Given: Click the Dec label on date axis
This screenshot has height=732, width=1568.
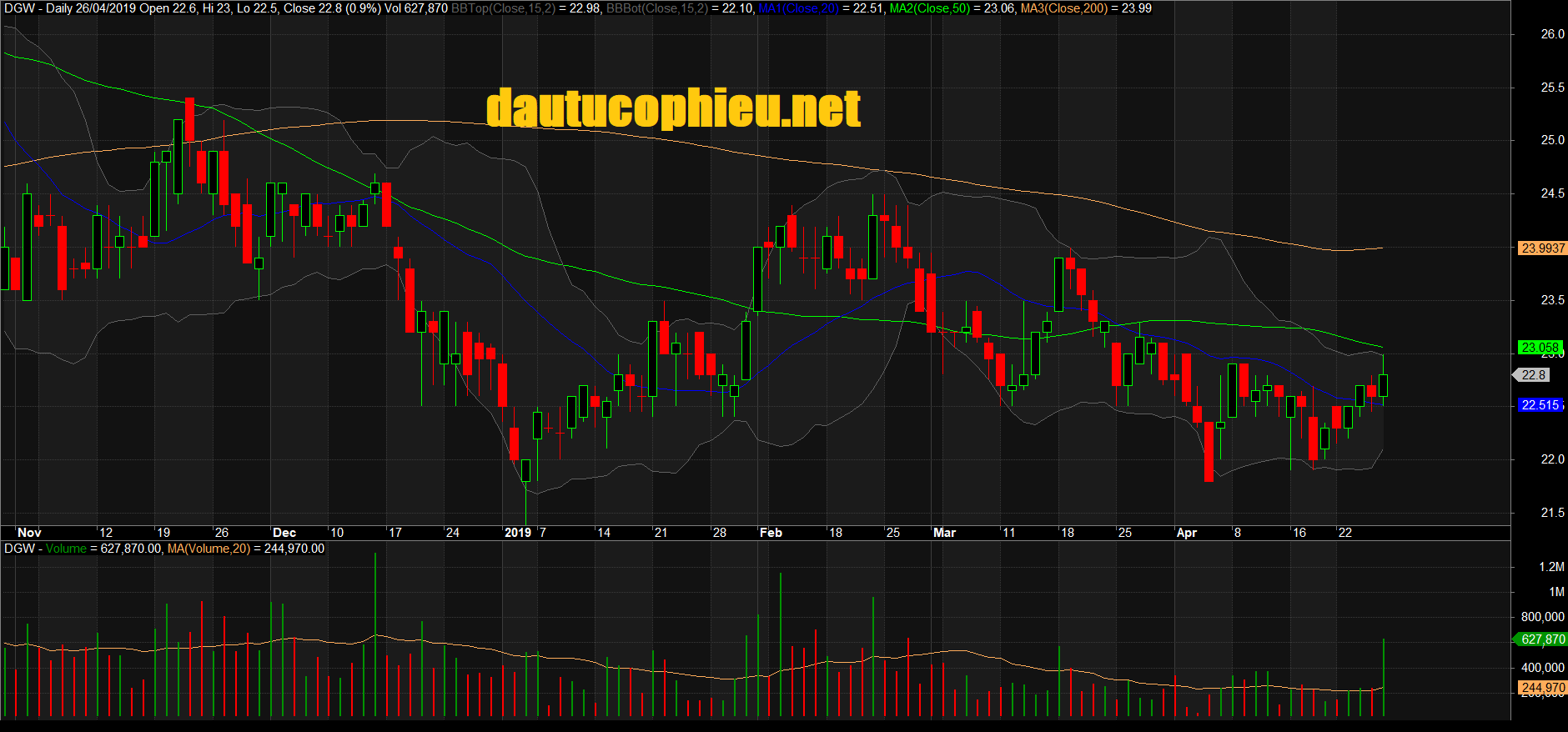Looking at the screenshot, I should pyautogui.click(x=284, y=533).
